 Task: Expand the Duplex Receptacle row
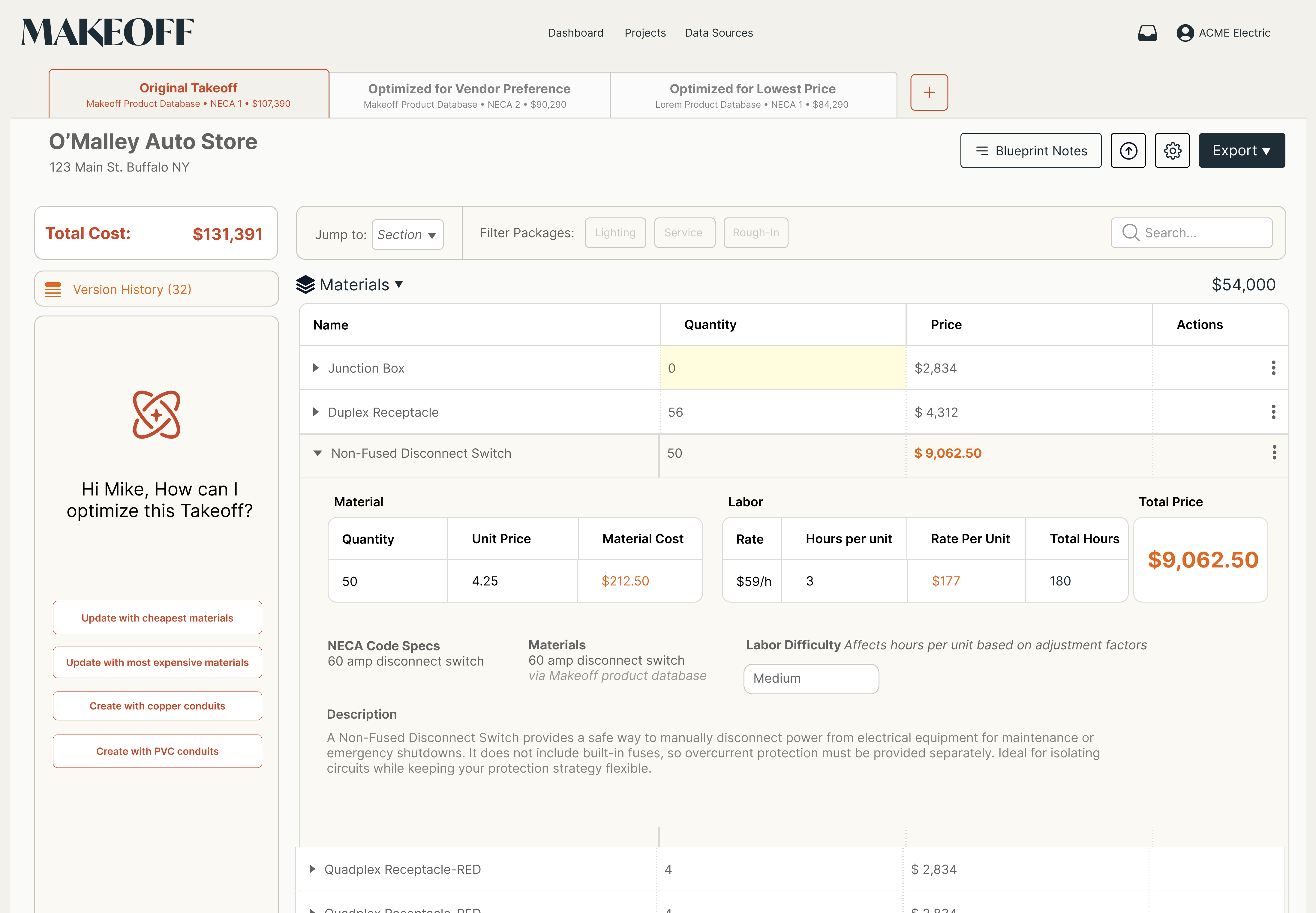tap(315, 412)
